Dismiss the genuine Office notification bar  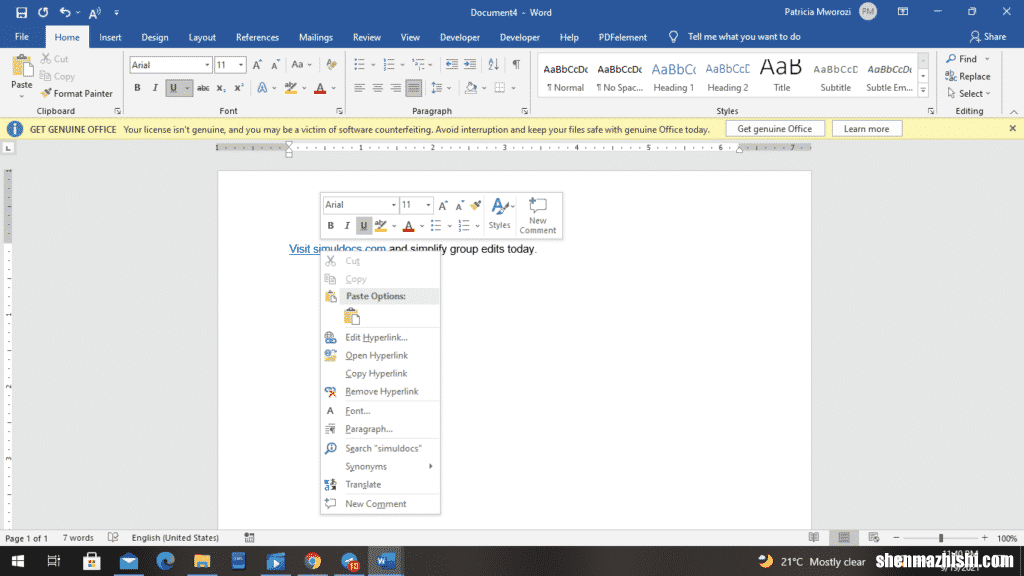tap(1012, 129)
